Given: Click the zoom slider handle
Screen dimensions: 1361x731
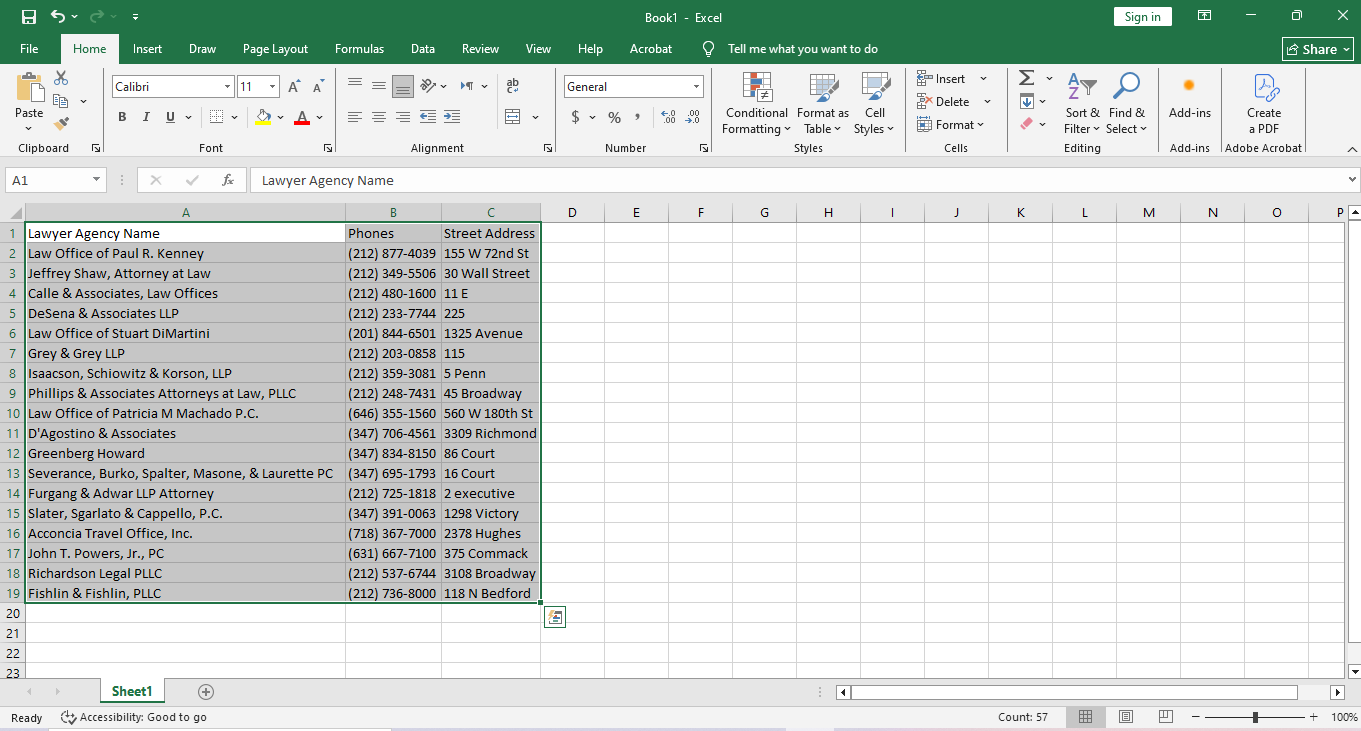Looking at the screenshot, I should 1255,717.
